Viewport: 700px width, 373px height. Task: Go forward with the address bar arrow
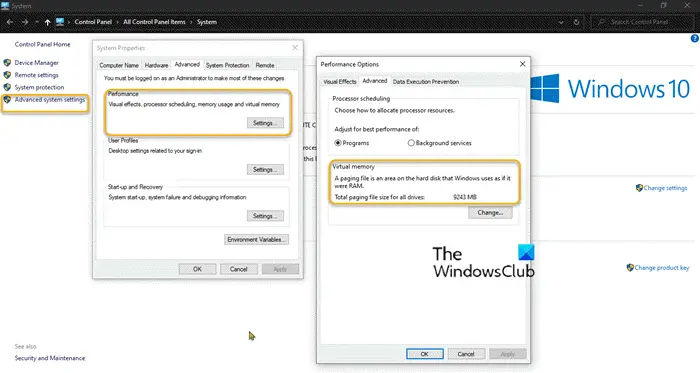point(25,22)
